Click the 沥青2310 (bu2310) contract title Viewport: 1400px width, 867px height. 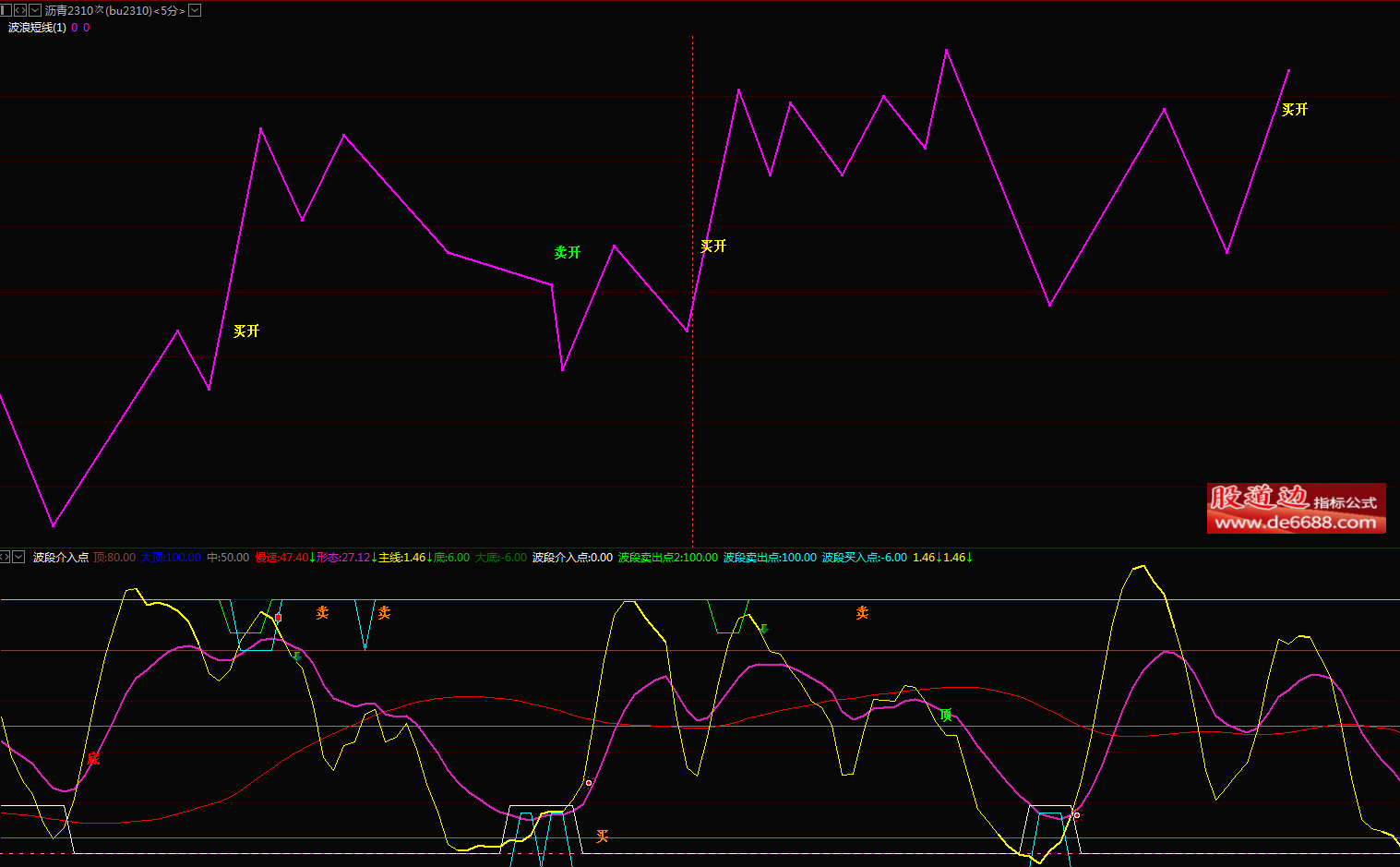pos(99,11)
